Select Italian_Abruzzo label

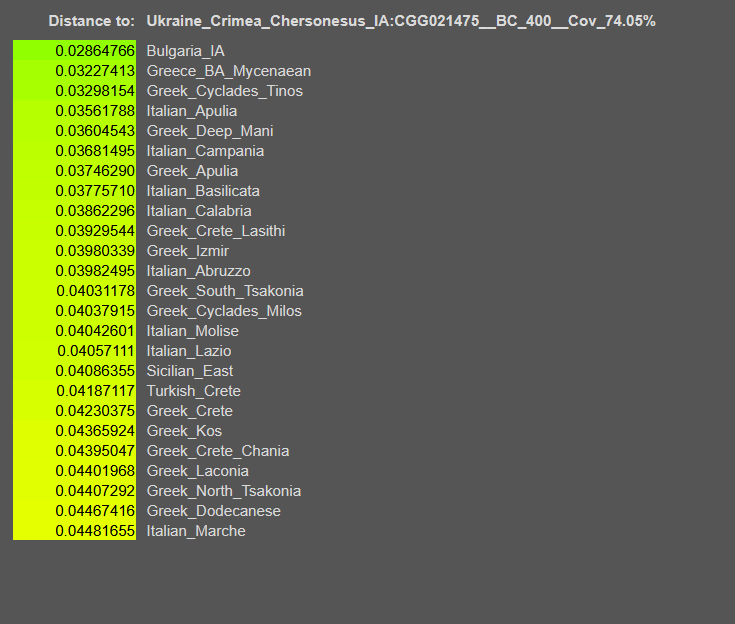click(199, 271)
